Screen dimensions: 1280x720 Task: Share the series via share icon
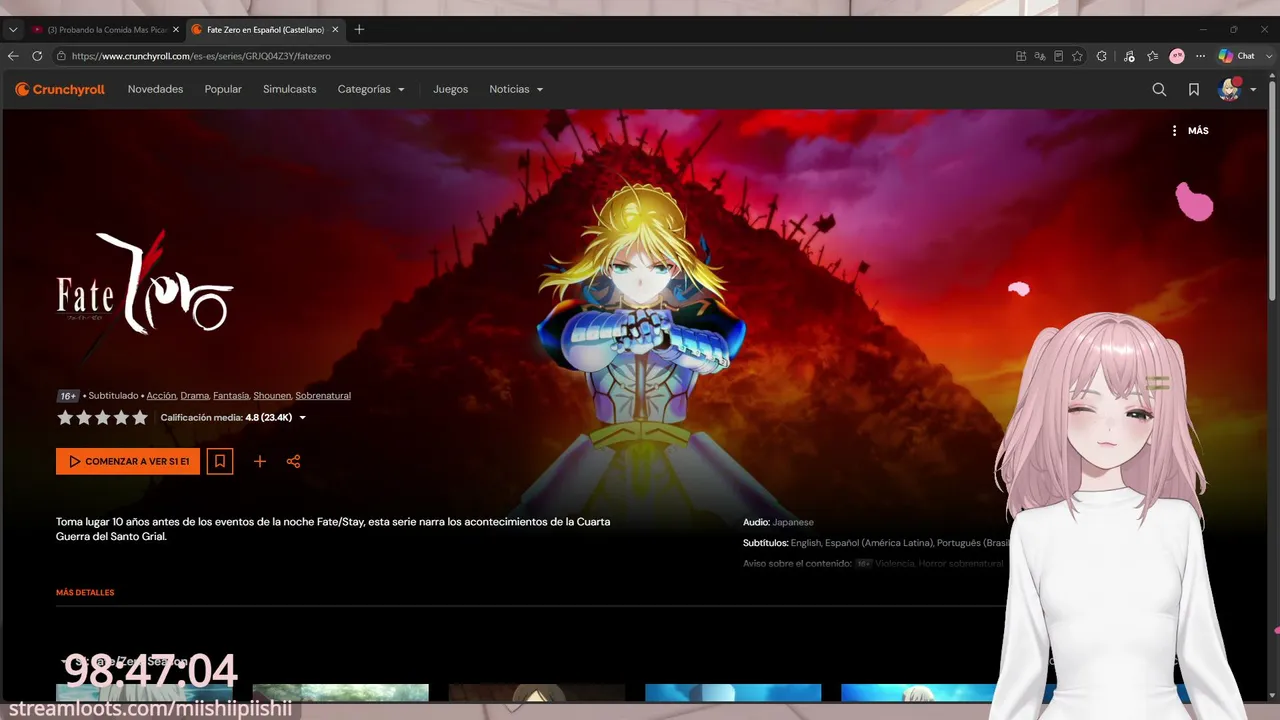click(x=293, y=461)
